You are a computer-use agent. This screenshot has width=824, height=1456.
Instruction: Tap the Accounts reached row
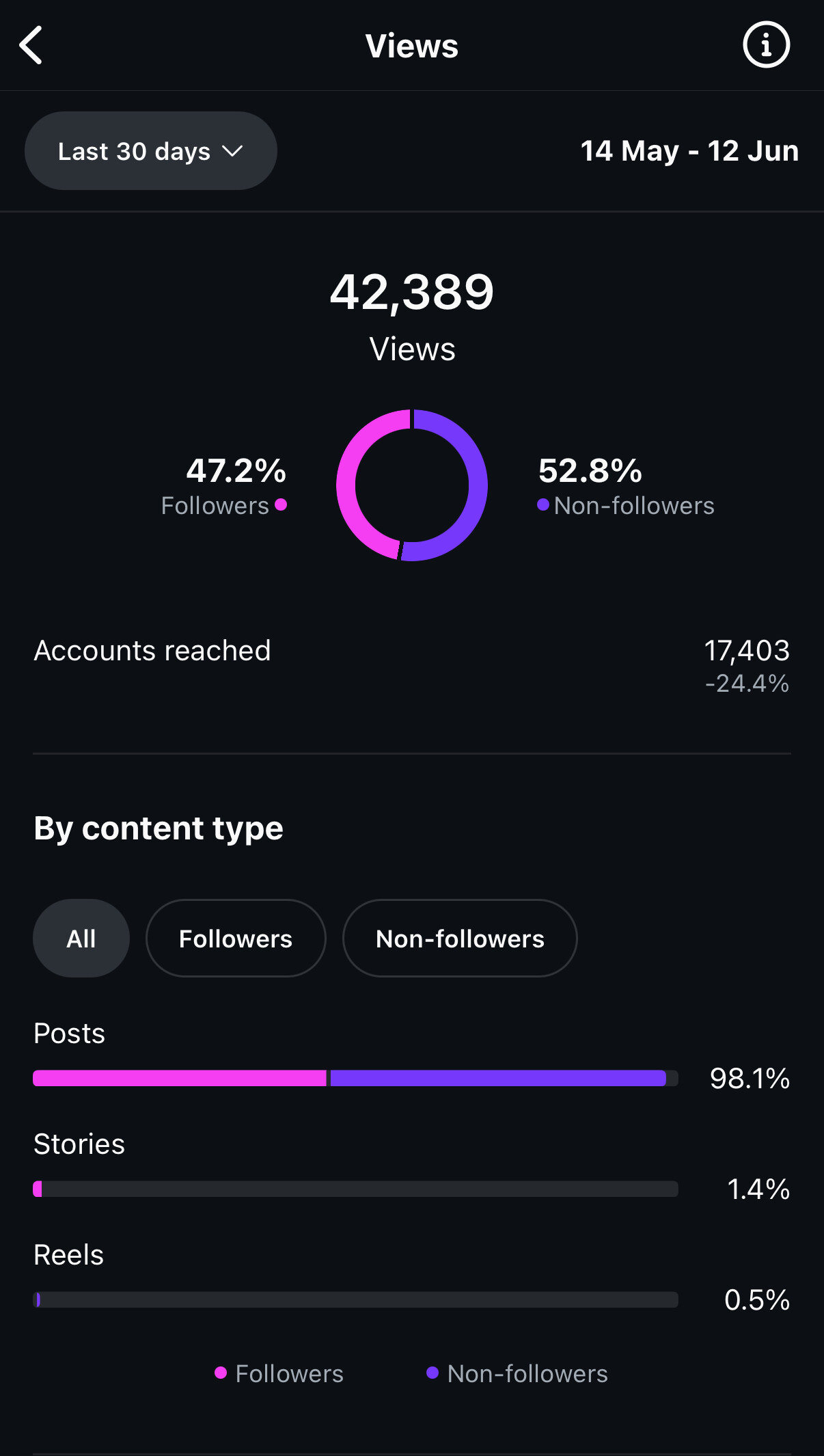412,666
